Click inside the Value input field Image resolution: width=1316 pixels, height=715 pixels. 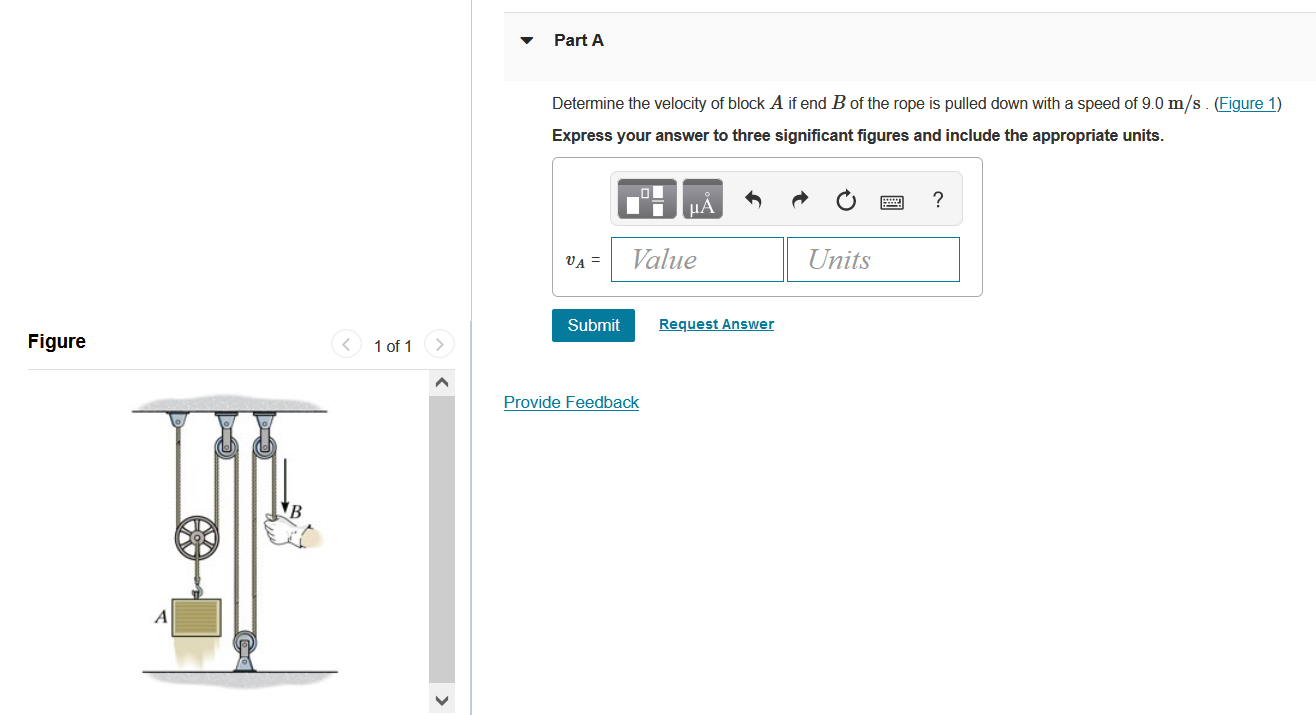pyautogui.click(x=697, y=259)
